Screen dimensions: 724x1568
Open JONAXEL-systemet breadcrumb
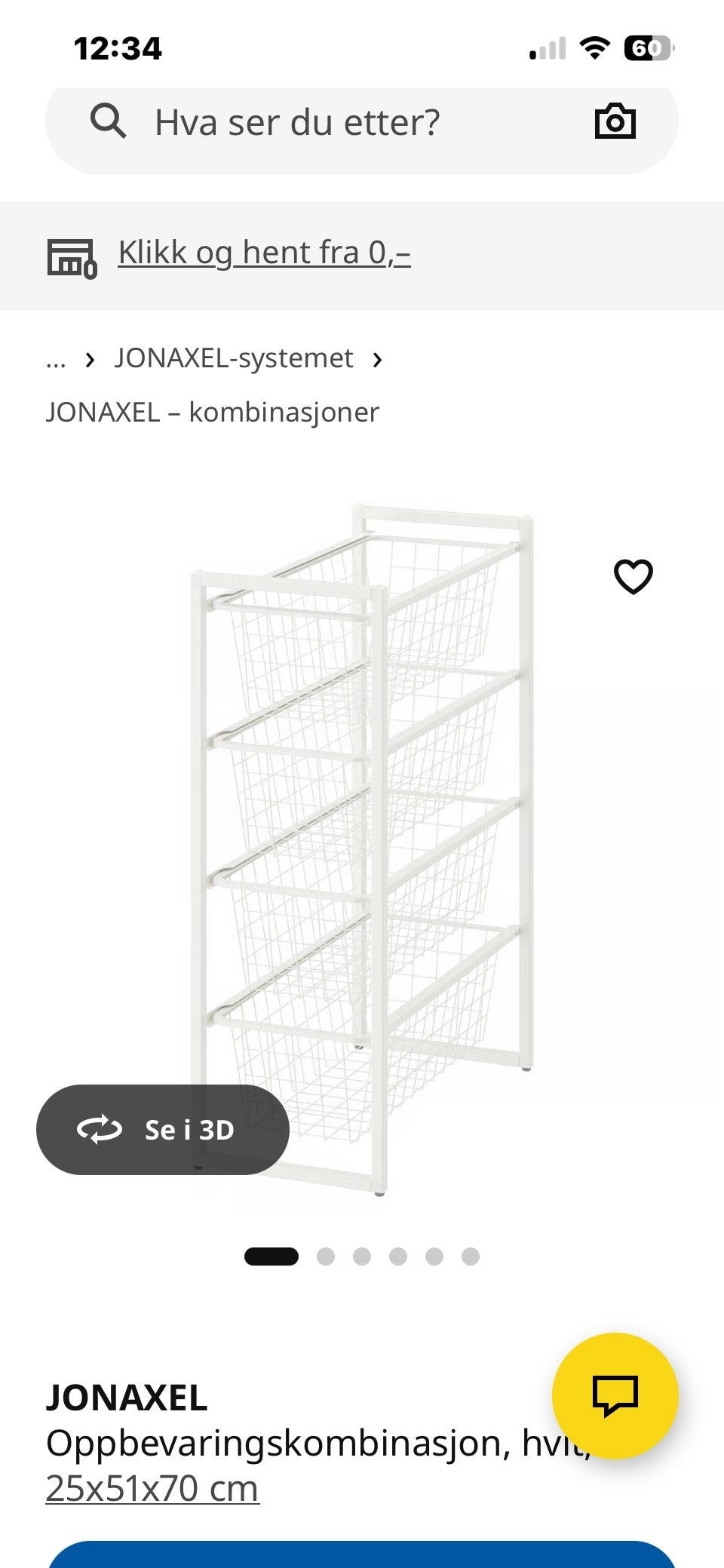click(234, 358)
